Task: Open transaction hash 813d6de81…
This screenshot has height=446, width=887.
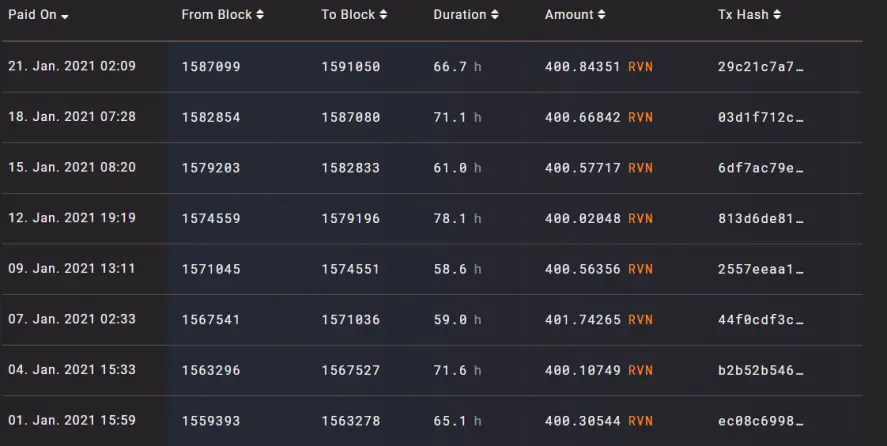Action: point(760,218)
